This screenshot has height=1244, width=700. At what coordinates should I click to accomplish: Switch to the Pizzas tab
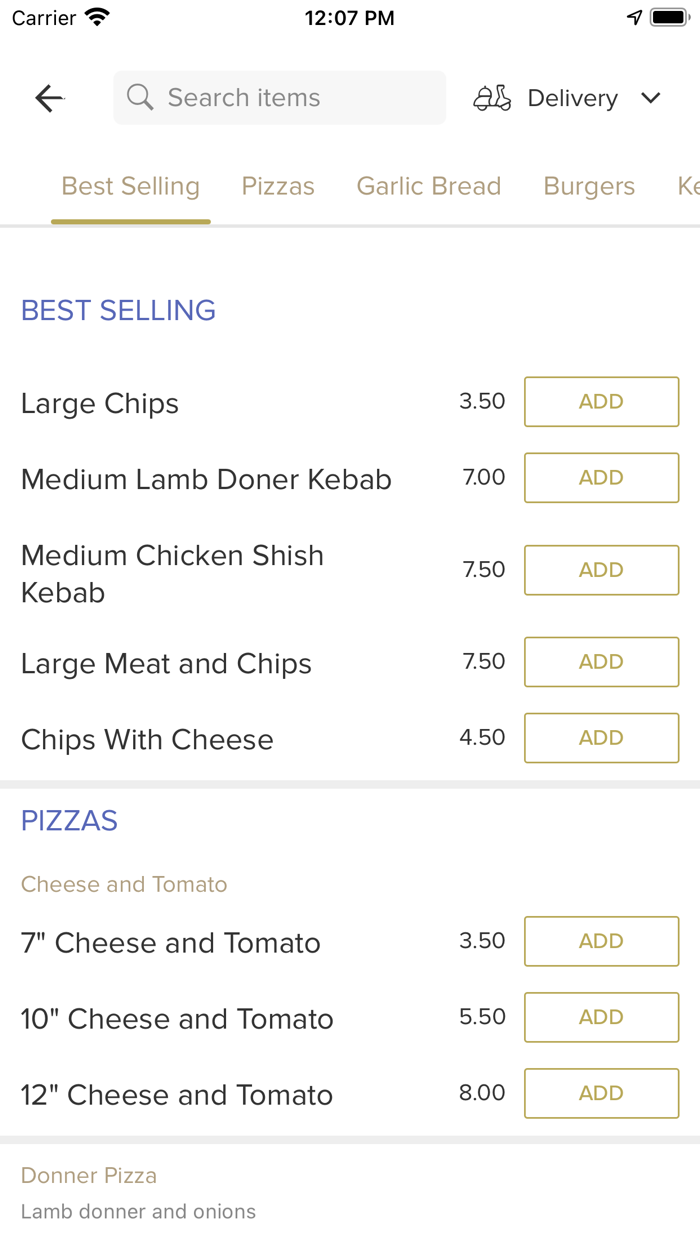click(277, 186)
